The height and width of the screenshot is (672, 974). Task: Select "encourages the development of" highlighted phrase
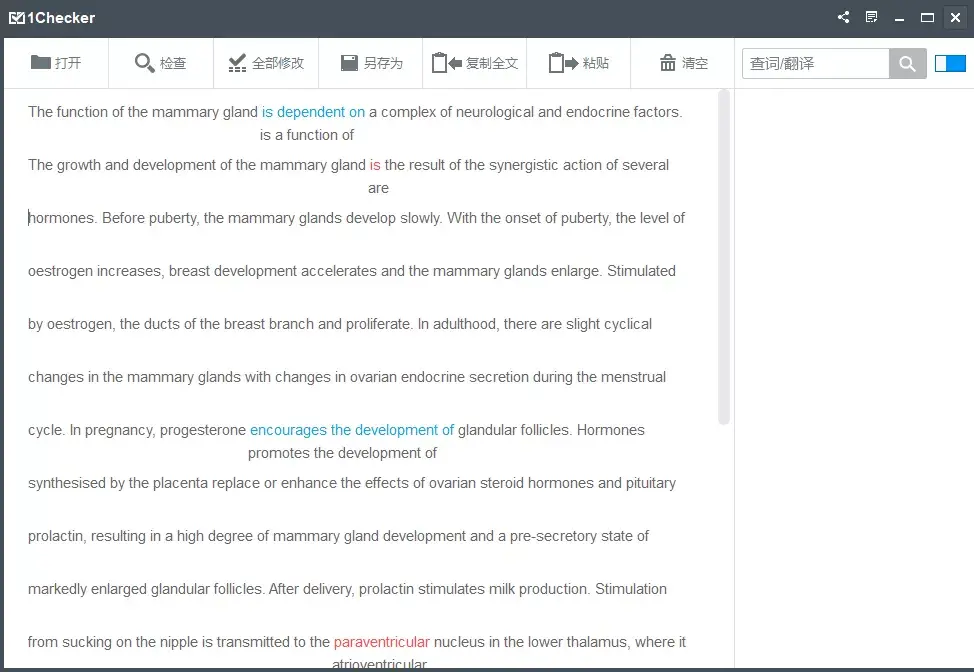[x=352, y=430]
